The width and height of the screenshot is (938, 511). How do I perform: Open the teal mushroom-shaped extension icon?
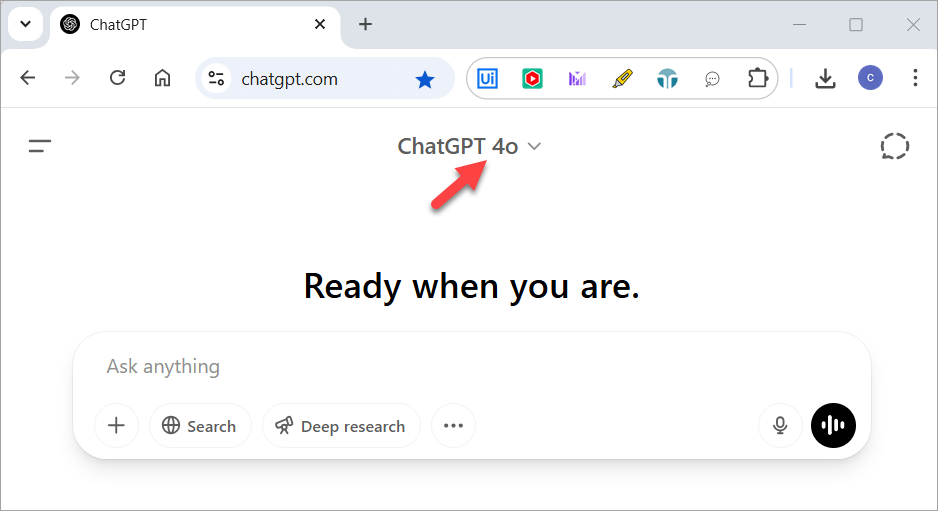point(667,78)
